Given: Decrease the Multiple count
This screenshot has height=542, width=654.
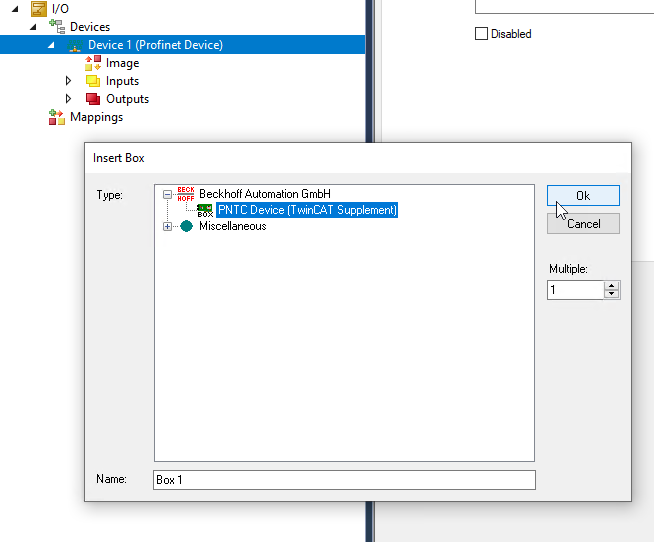Looking at the screenshot, I should click(611, 294).
